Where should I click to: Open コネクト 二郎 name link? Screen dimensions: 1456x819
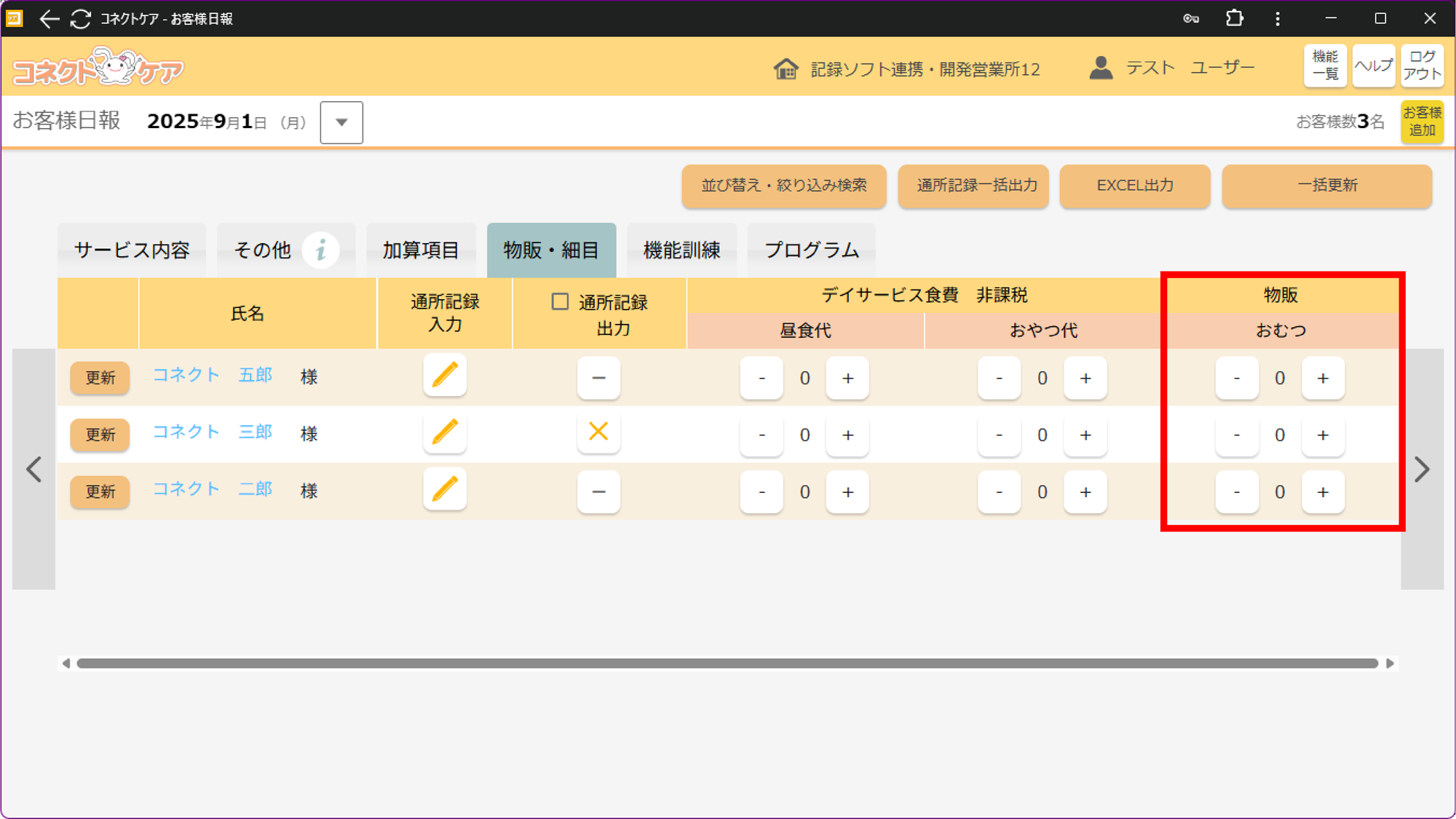[212, 489]
